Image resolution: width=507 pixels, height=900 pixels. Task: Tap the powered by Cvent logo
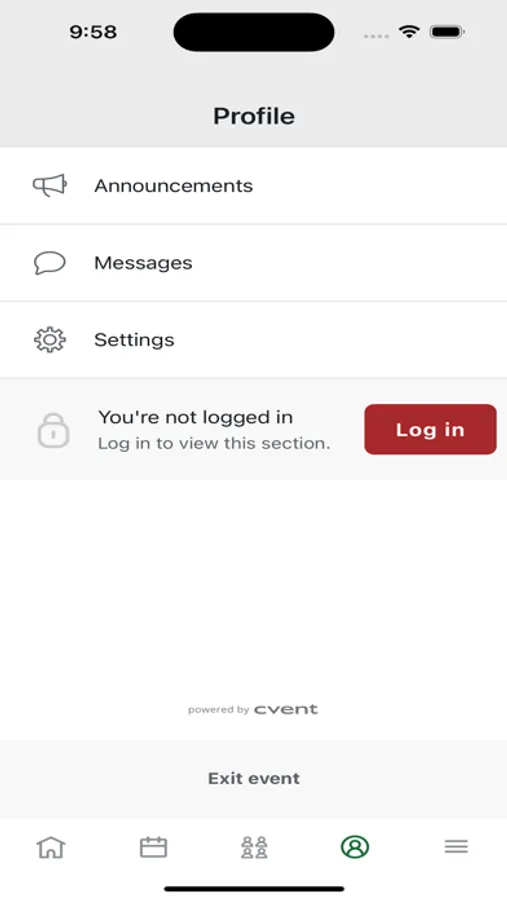[253, 709]
